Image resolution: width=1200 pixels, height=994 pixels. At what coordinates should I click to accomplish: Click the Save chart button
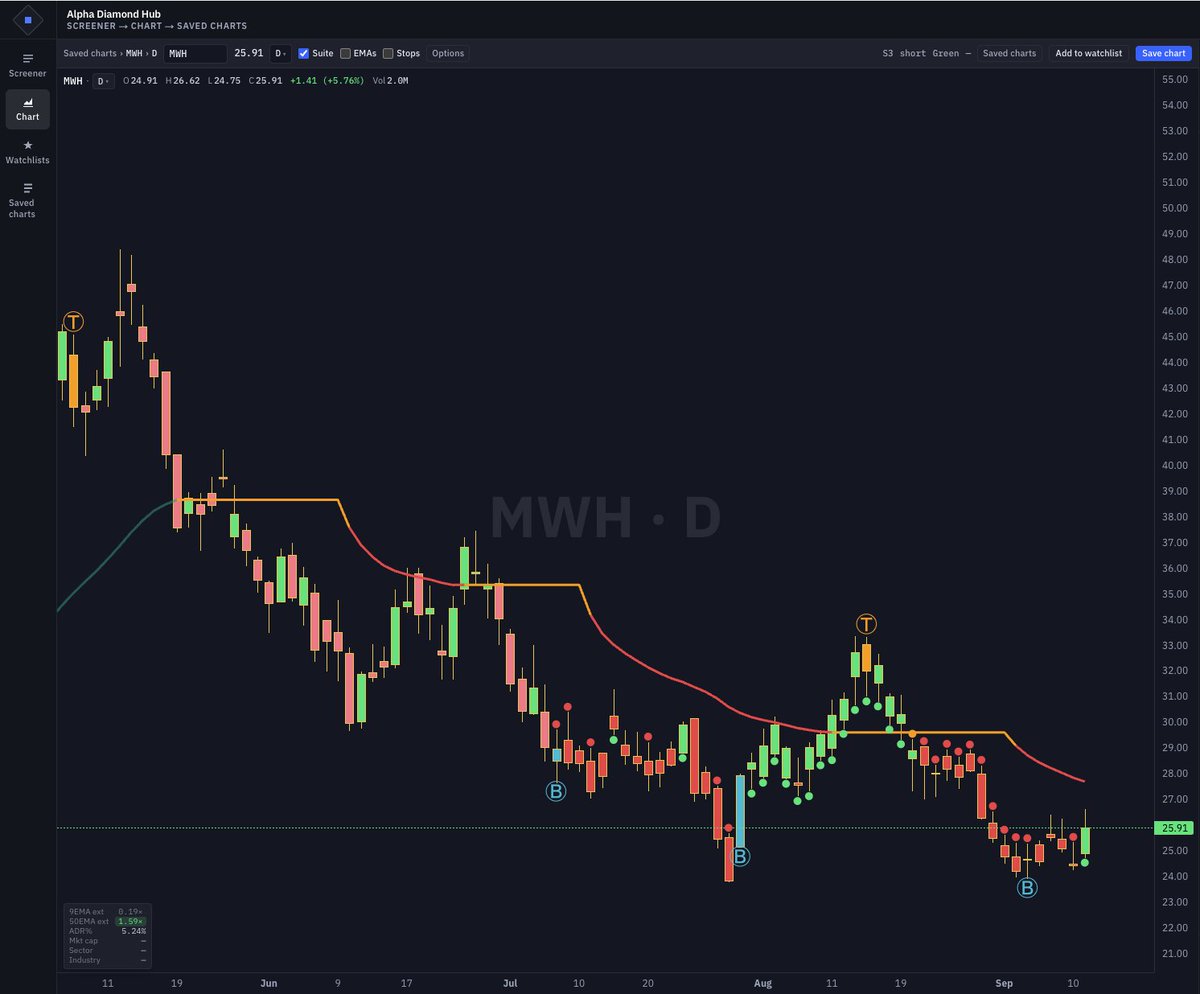click(1164, 53)
